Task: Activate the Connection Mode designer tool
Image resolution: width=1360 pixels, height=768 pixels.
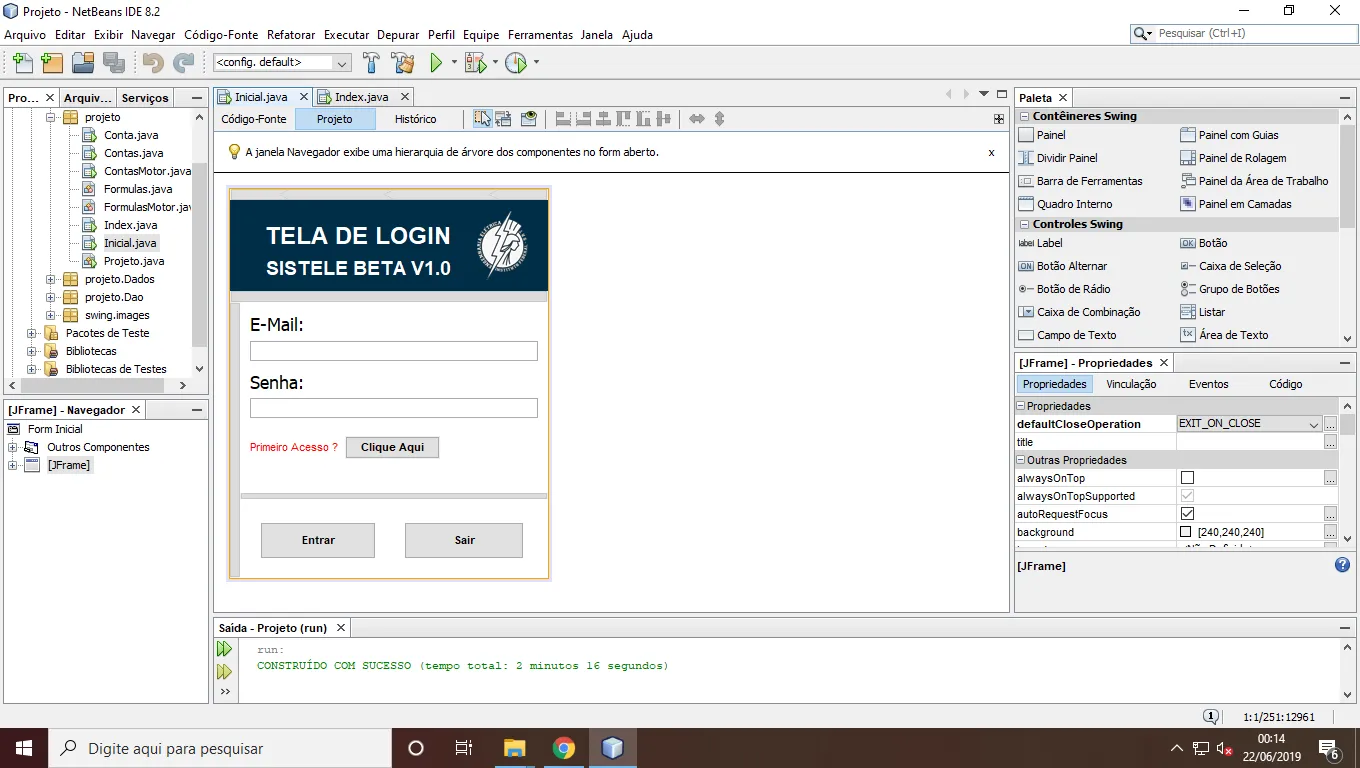Action: [503, 119]
